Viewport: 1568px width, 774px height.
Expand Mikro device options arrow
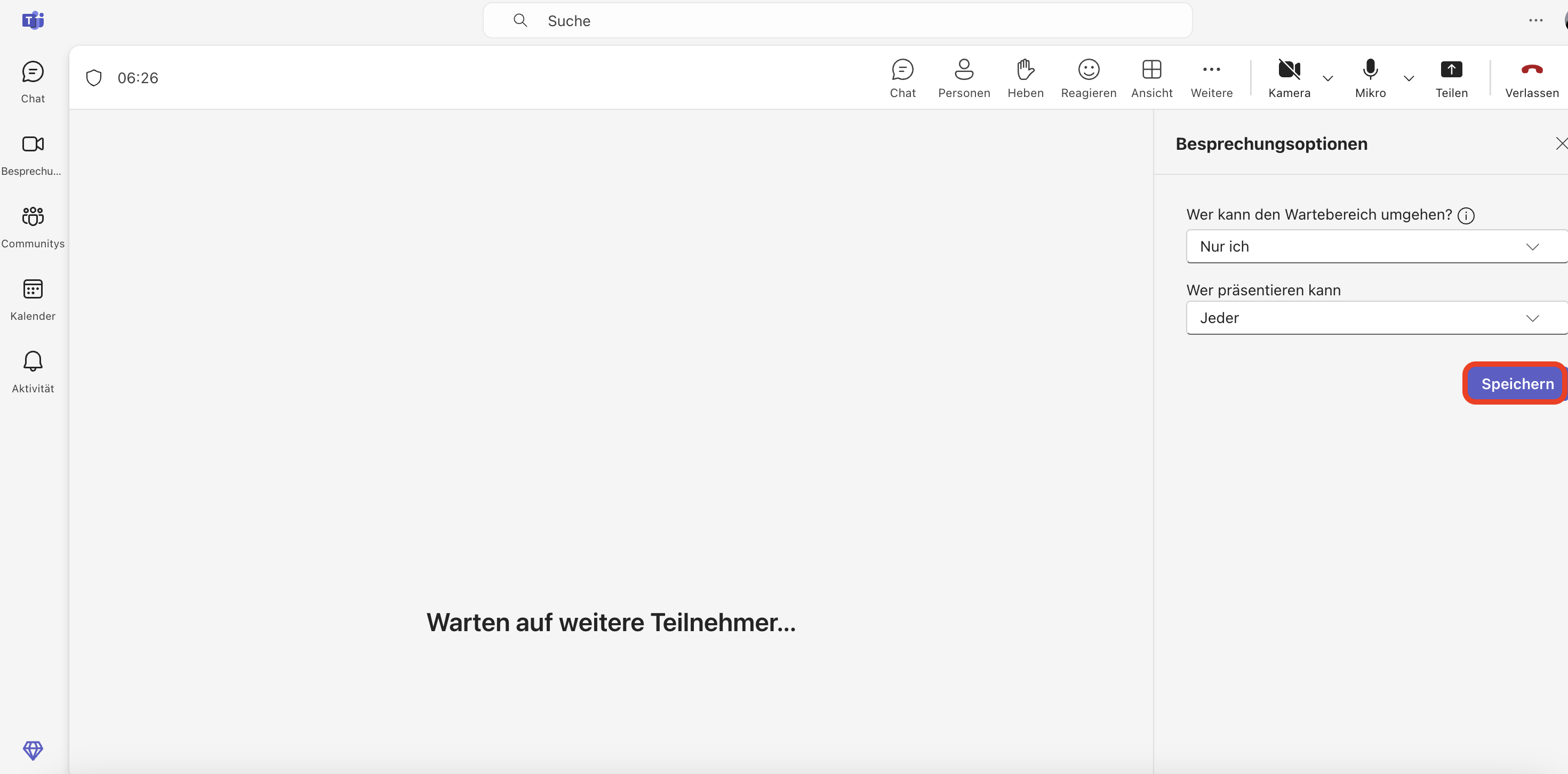point(1409,78)
